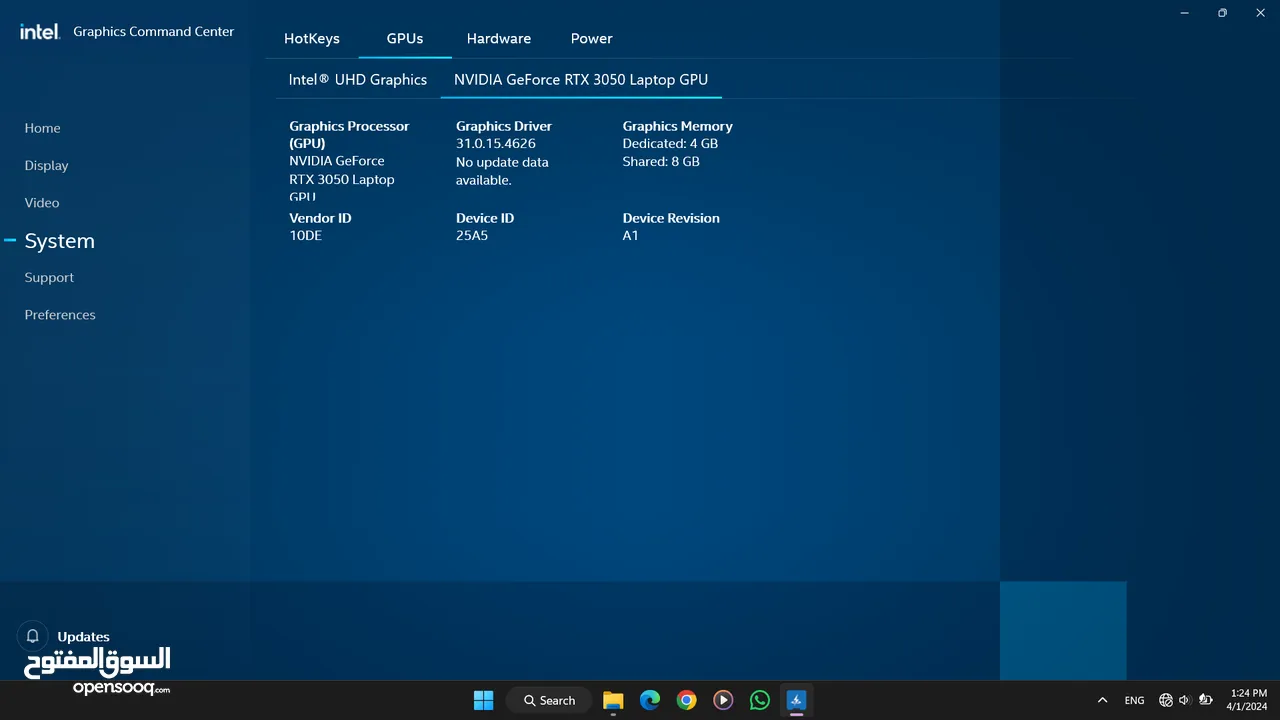Image resolution: width=1280 pixels, height=720 pixels.
Task: Open the network globe tray icon
Action: 1166,700
